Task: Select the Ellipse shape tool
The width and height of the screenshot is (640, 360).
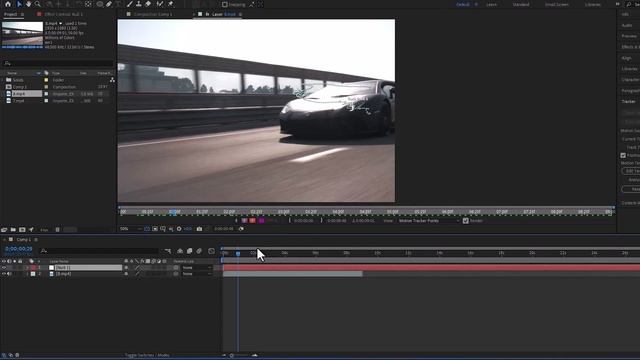Action: 100,4
